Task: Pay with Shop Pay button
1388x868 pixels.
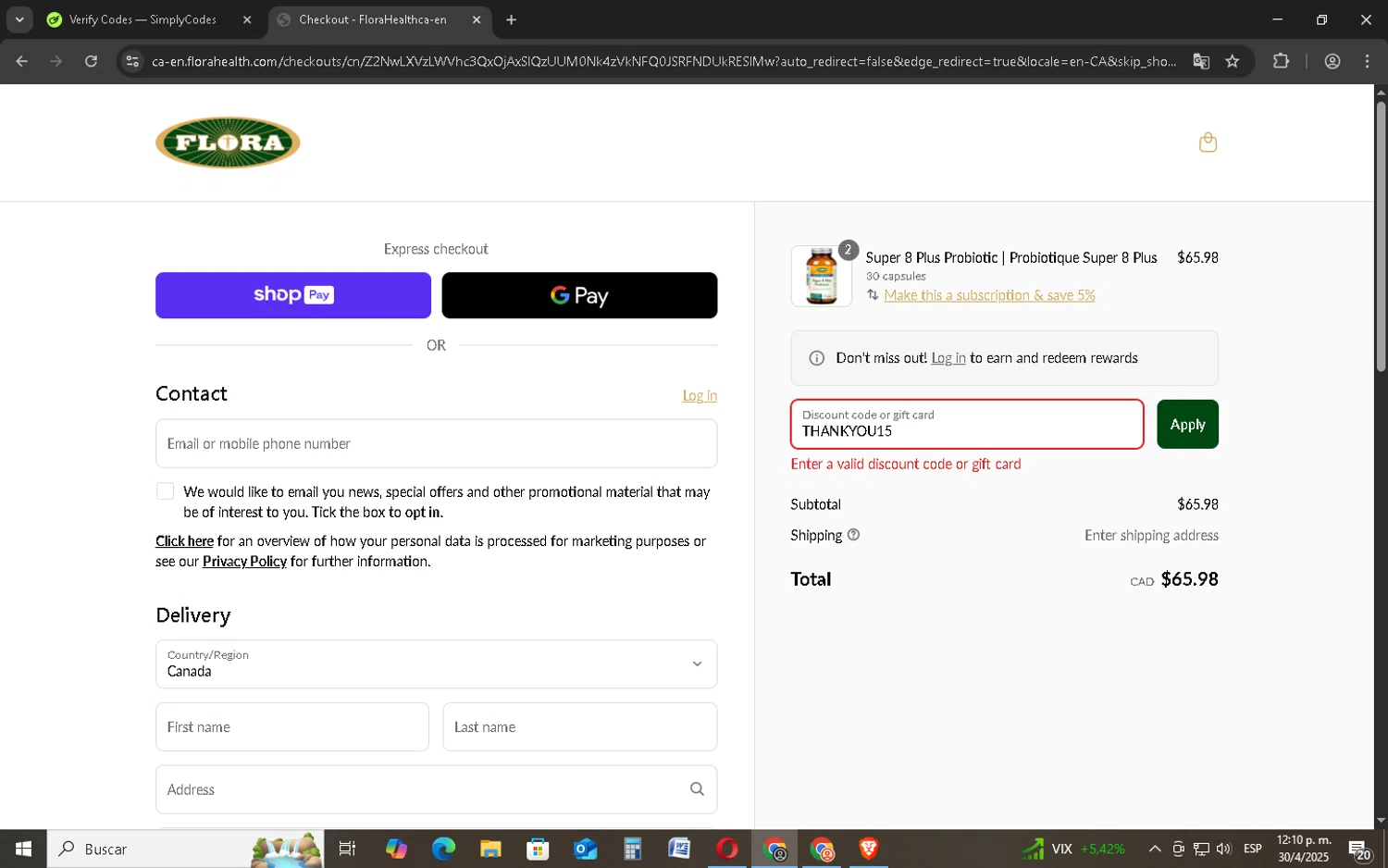Action: [x=293, y=295]
